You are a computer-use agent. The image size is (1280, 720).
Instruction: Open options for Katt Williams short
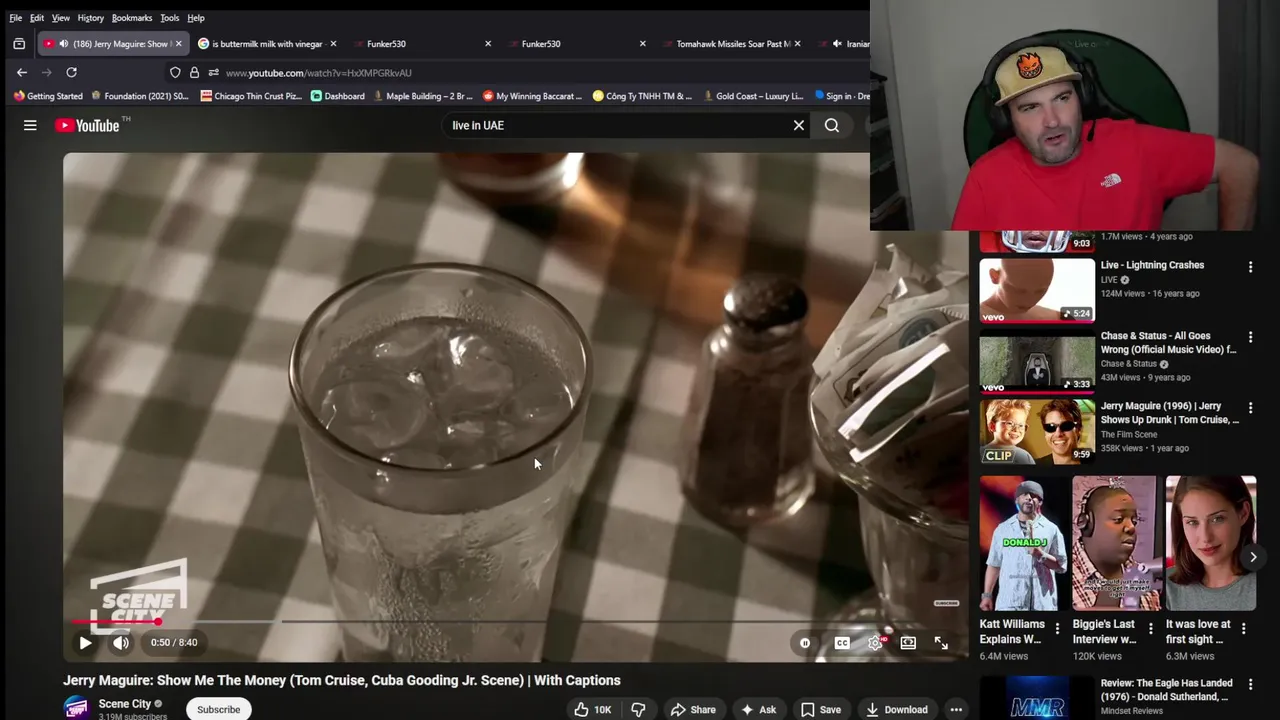point(1057,629)
